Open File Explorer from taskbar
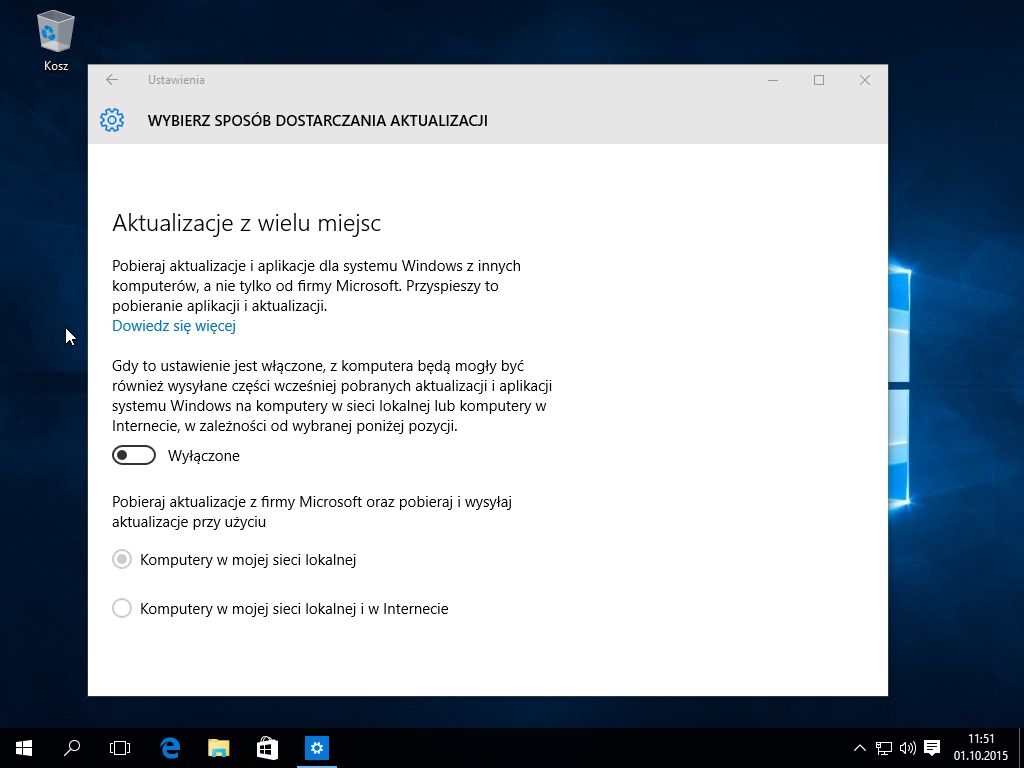This screenshot has height=768, width=1024. [x=219, y=748]
